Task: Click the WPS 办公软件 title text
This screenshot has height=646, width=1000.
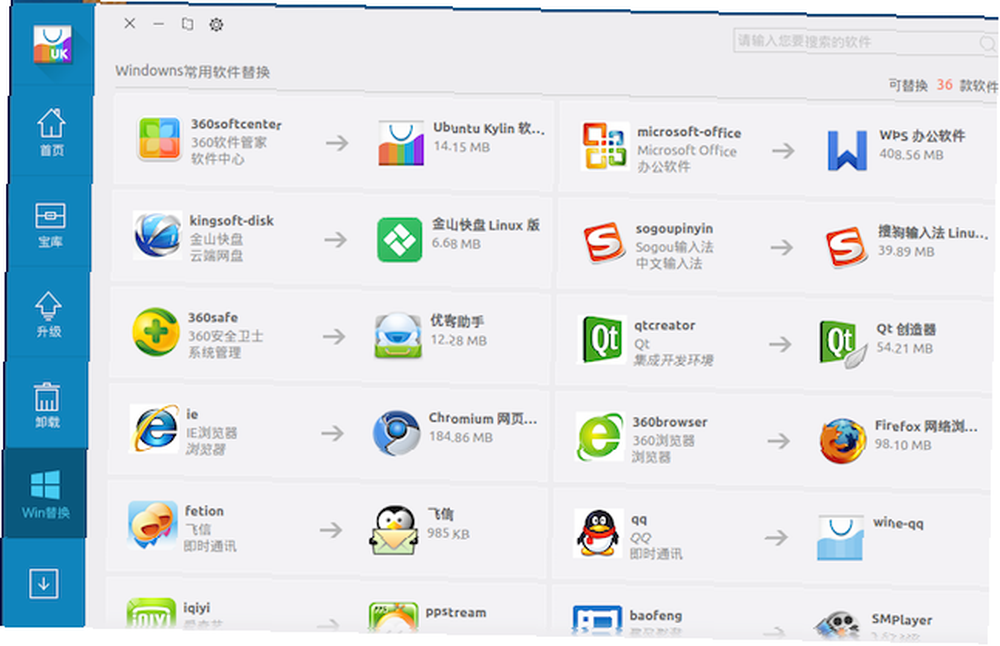Action: (x=922, y=135)
